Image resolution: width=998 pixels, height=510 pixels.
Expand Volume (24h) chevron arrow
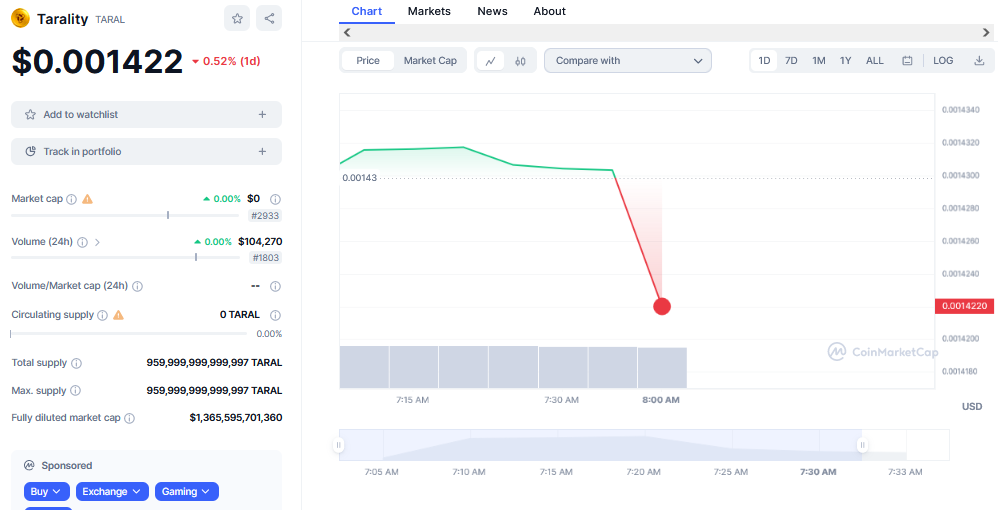(x=97, y=242)
